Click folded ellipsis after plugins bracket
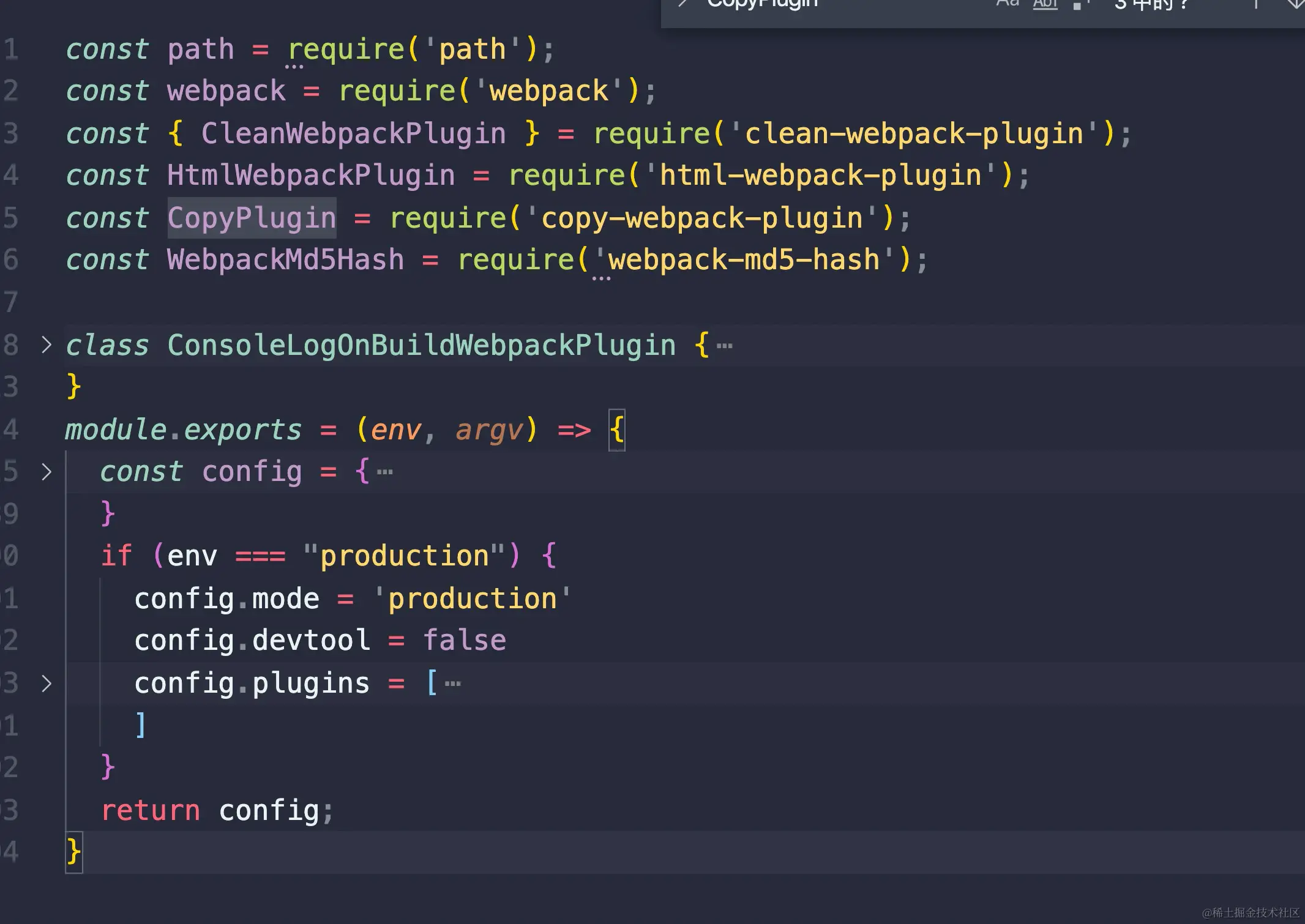This screenshot has width=1305, height=924. coord(453,684)
